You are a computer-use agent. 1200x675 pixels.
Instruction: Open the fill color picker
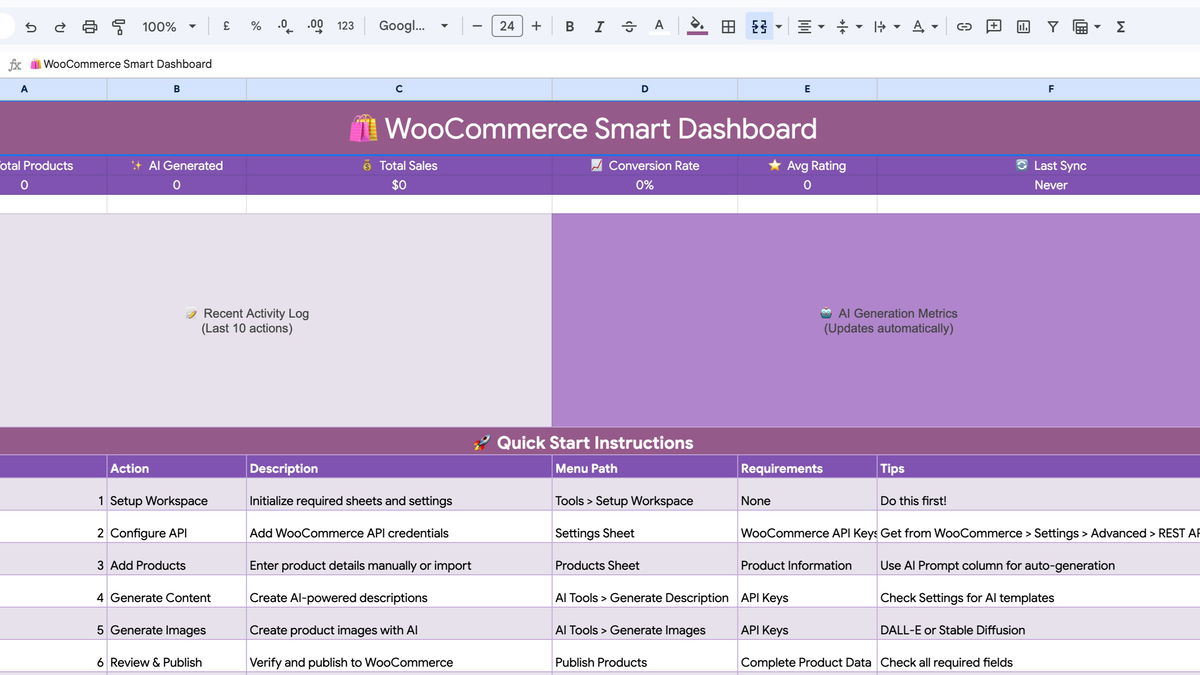697,26
